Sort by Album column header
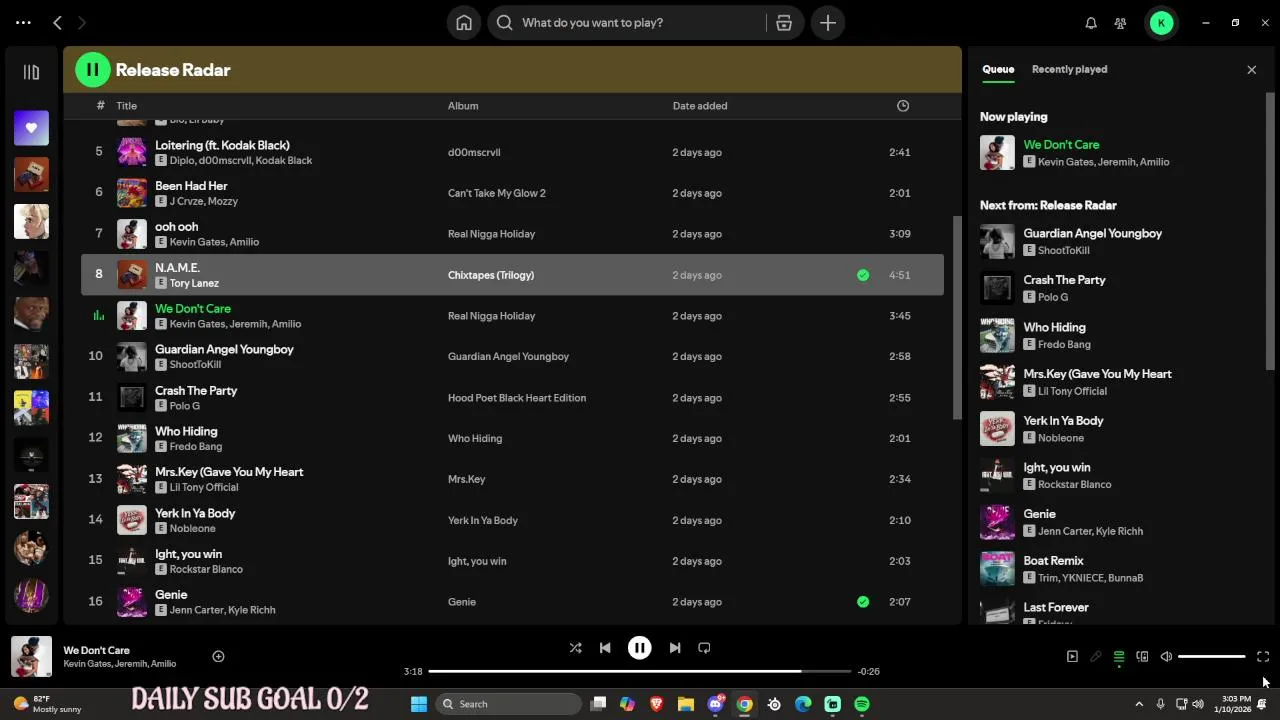The image size is (1280, 720). coord(463,106)
